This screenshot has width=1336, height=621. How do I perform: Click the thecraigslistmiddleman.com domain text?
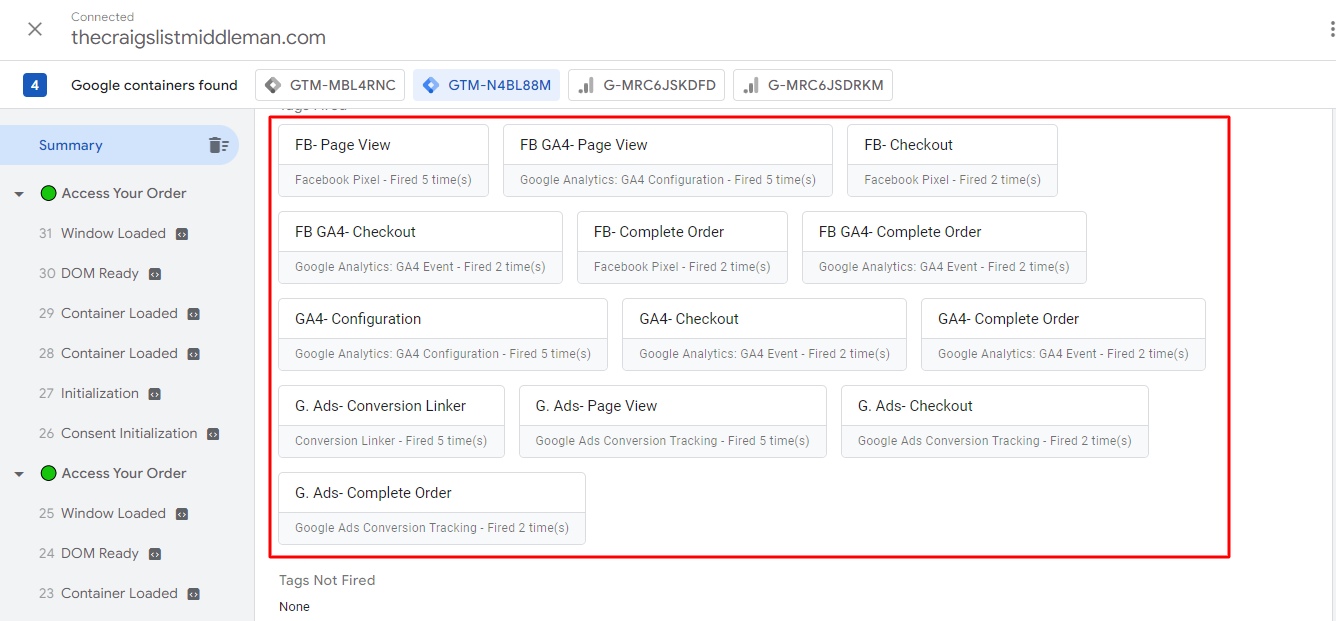[x=199, y=38]
